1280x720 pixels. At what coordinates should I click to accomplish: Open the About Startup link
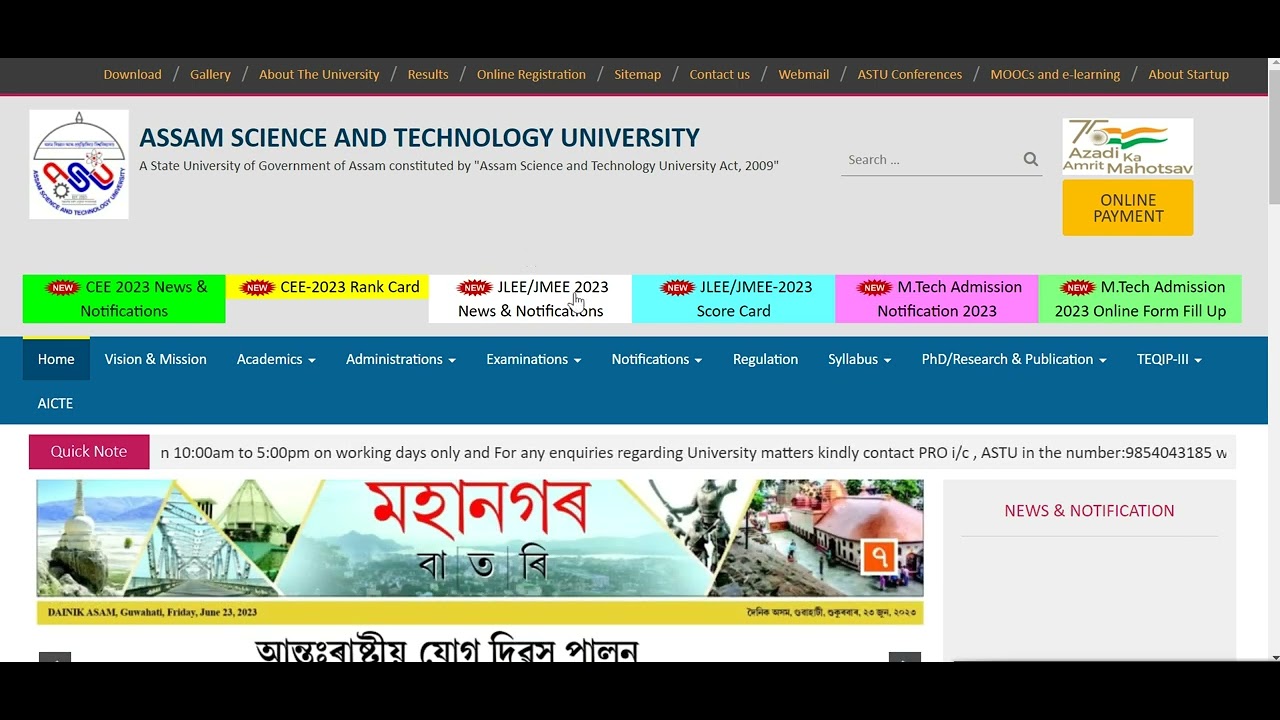pos(1188,74)
